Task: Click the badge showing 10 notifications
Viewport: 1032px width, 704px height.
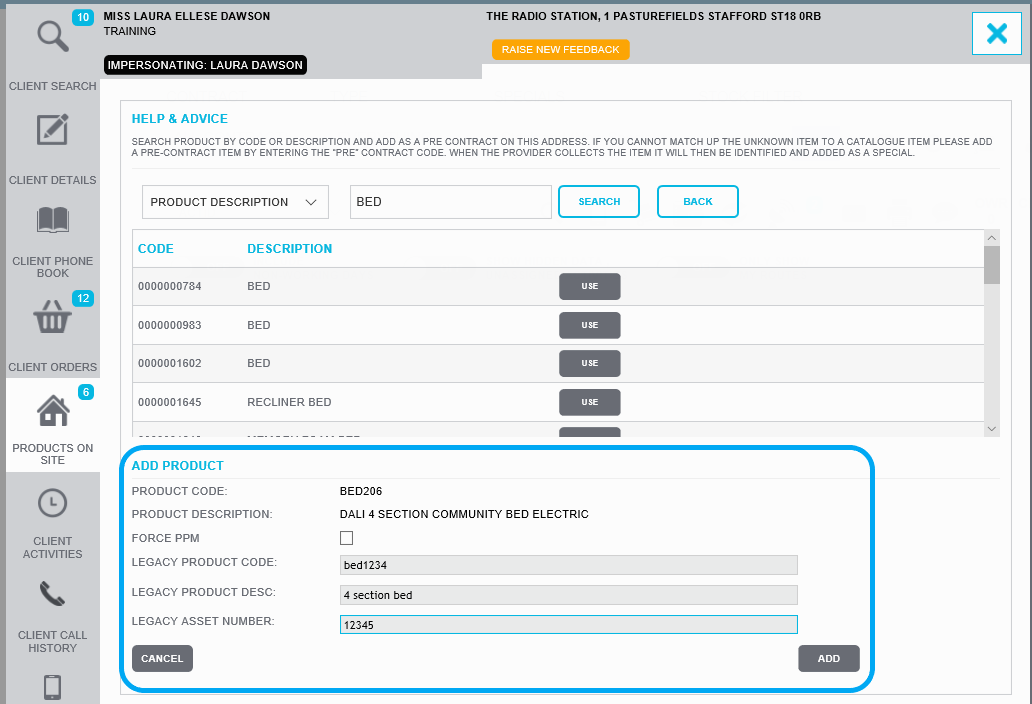Action: pyautogui.click(x=83, y=17)
